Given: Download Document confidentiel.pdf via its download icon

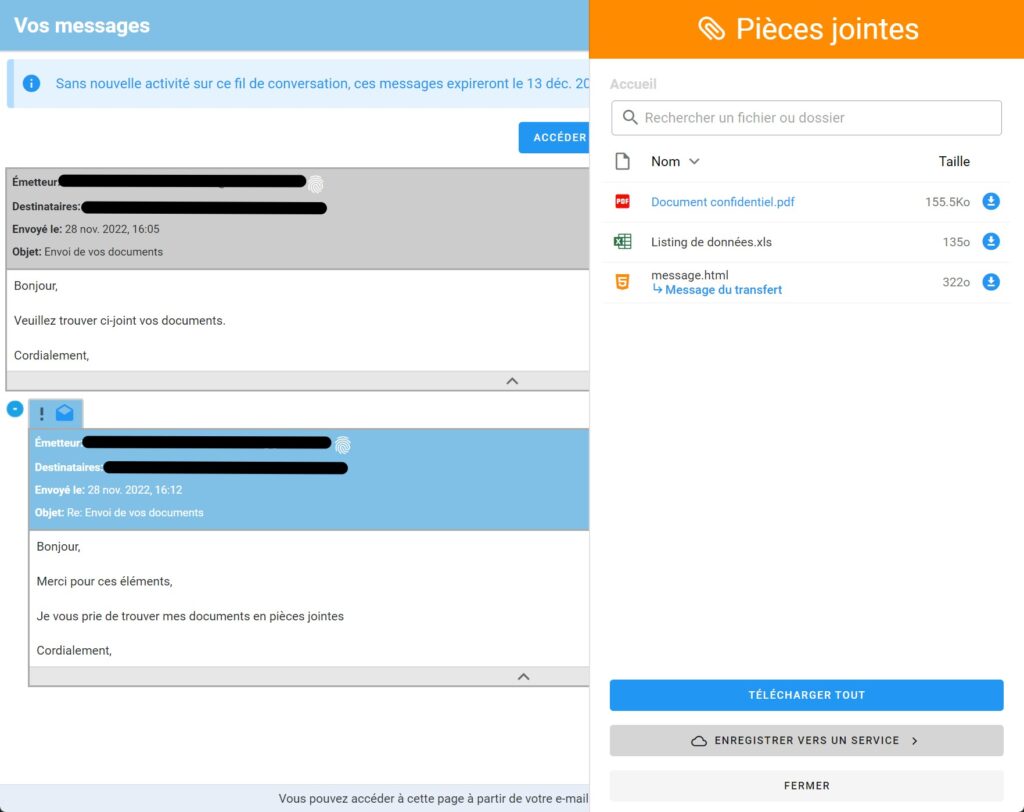Looking at the screenshot, I should [991, 201].
